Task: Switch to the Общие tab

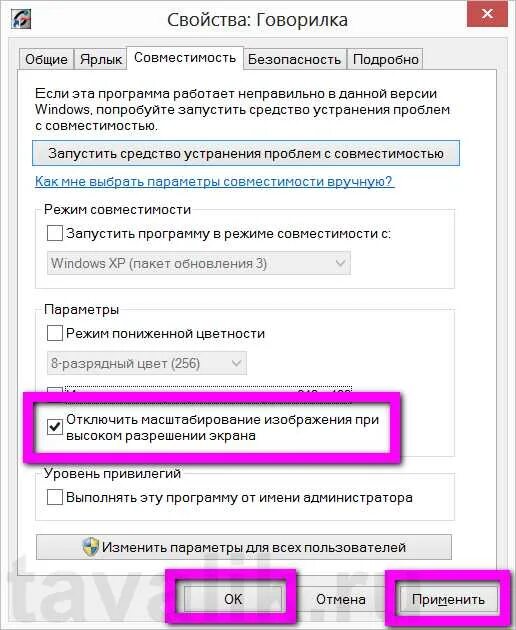Action: [46, 59]
